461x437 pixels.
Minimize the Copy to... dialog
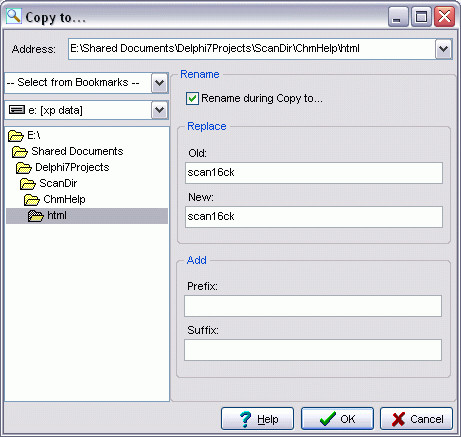[x=398, y=16]
